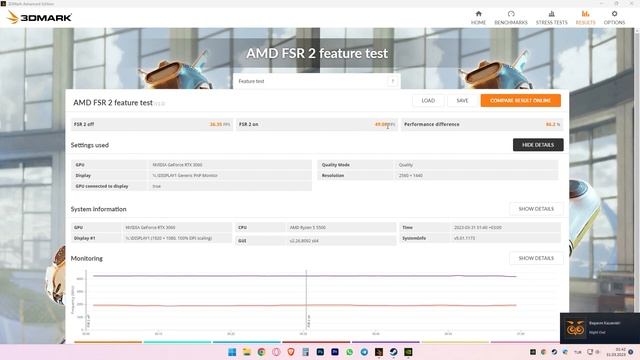640x360 pixels.
Task: Click the Quality Mode value
Action: click(406, 165)
